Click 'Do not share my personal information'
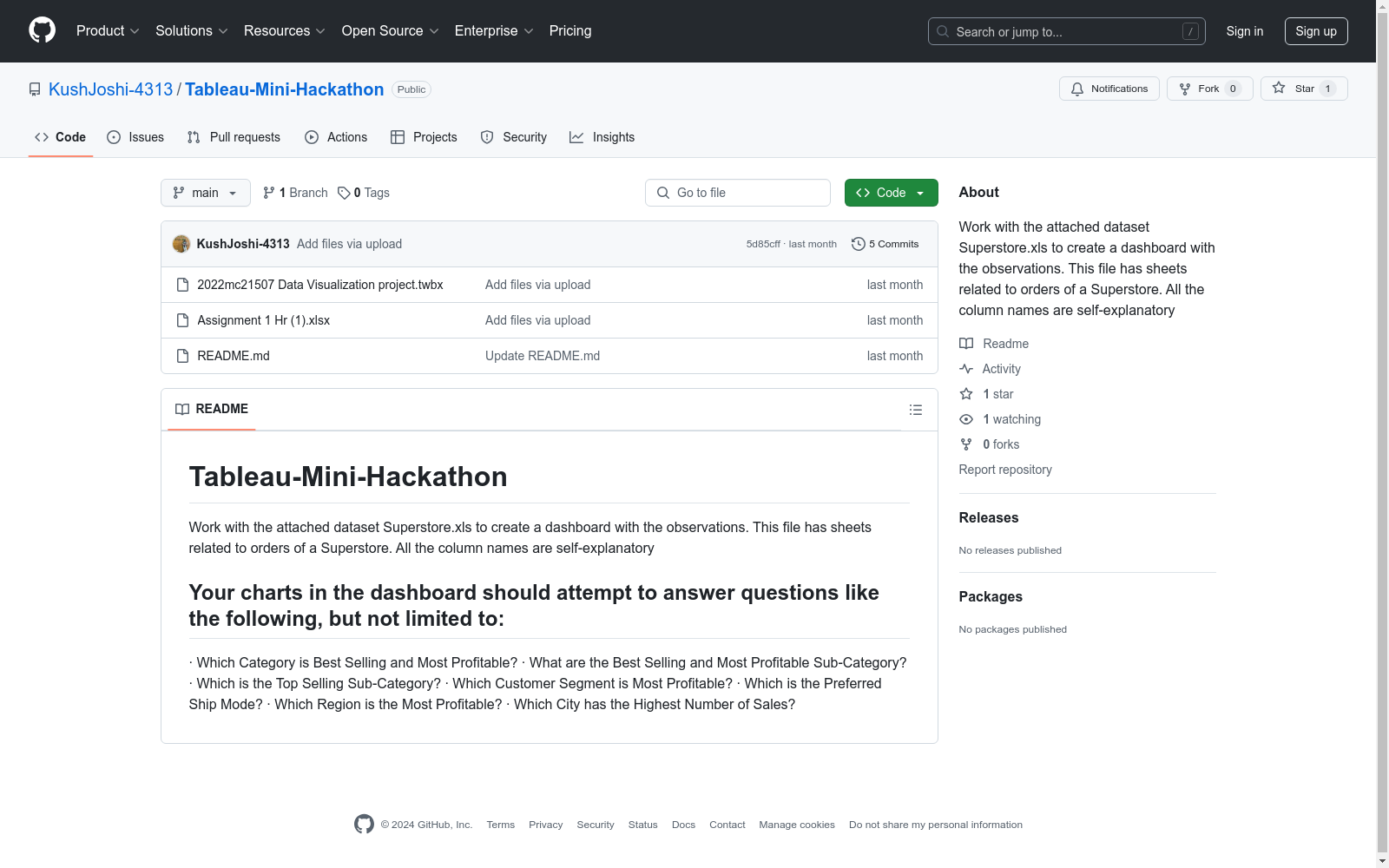This screenshot has height=868, width=1389. point(936,825)
